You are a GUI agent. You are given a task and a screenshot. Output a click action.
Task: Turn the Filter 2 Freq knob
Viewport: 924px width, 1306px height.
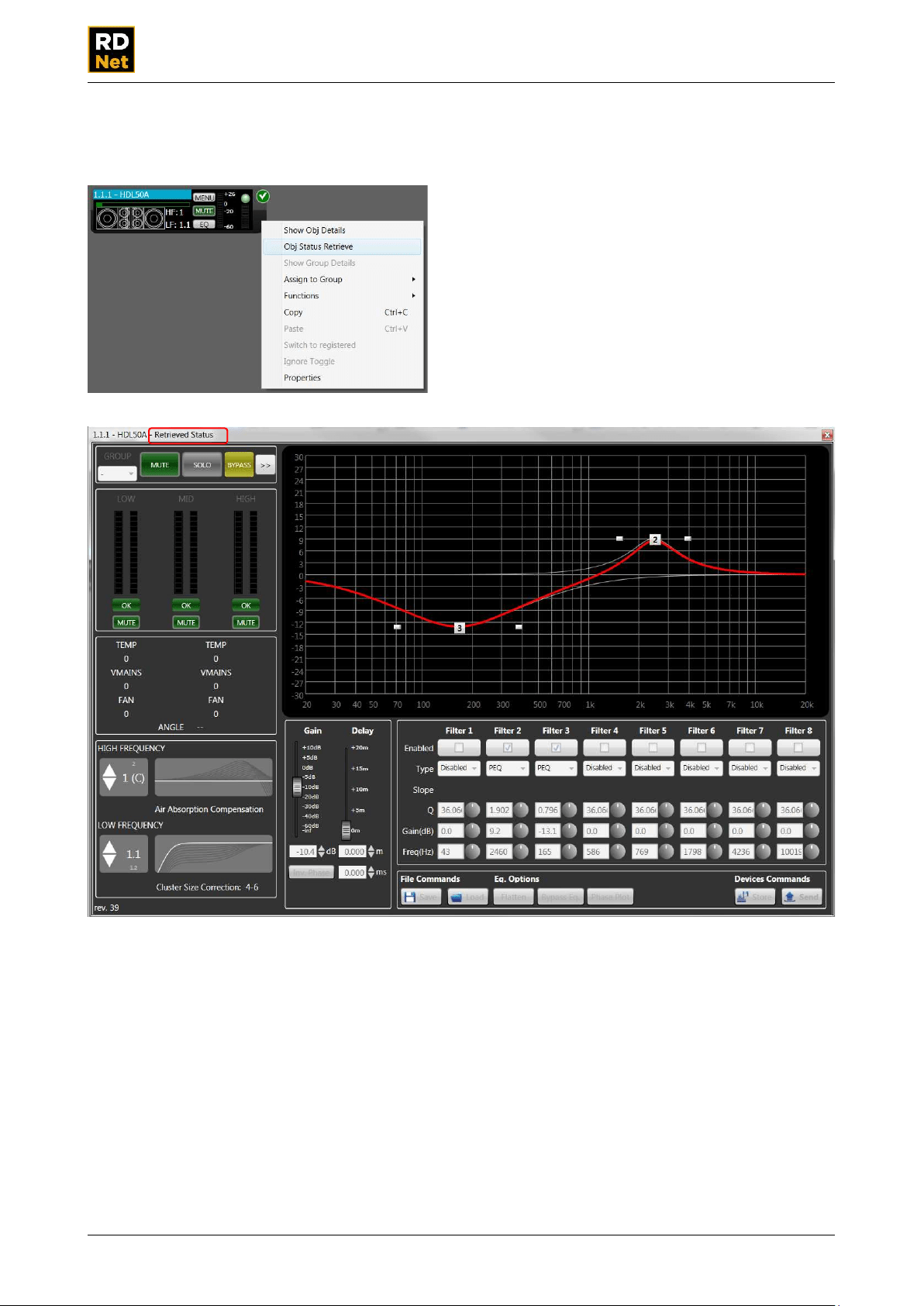pyautogui.click(x=521, y=852)
